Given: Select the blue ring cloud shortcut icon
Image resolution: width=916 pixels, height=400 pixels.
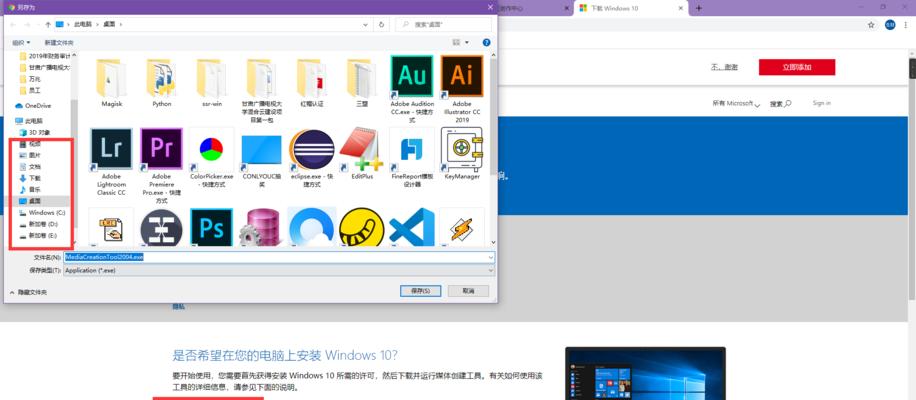Looking at the screenshot, I should [311, 227].
